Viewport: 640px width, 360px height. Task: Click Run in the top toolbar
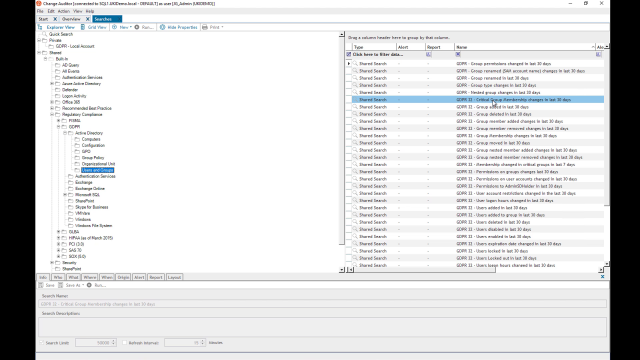click(x=144, y=27)
